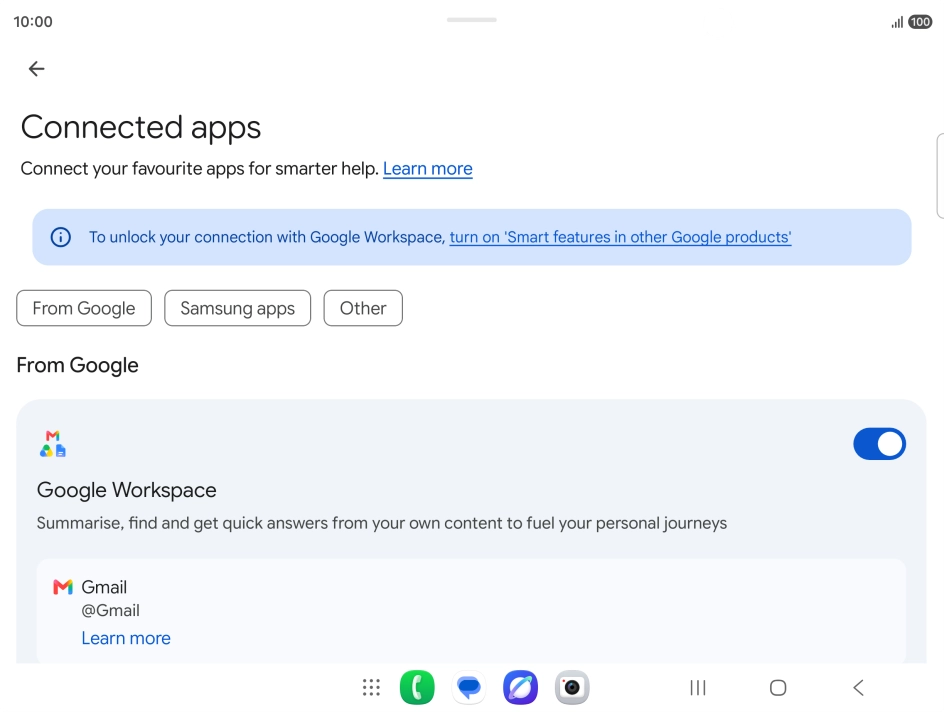
Task: Launch the Camera app from the taskbar
Action: point(572,687)
